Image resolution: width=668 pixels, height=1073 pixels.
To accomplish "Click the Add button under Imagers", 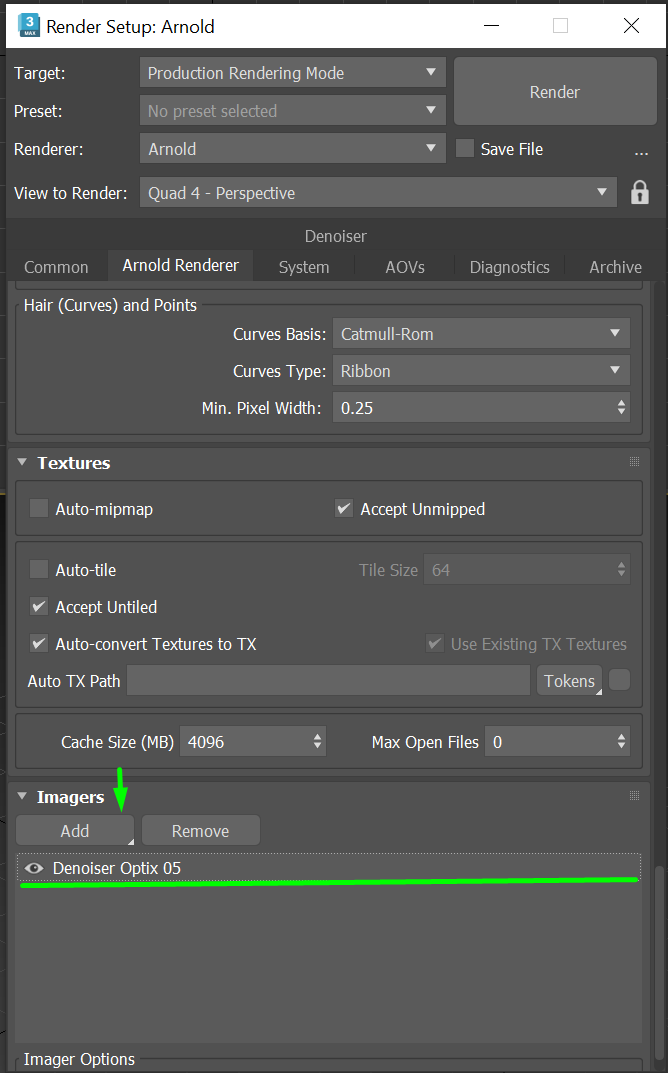I will 74,829.
